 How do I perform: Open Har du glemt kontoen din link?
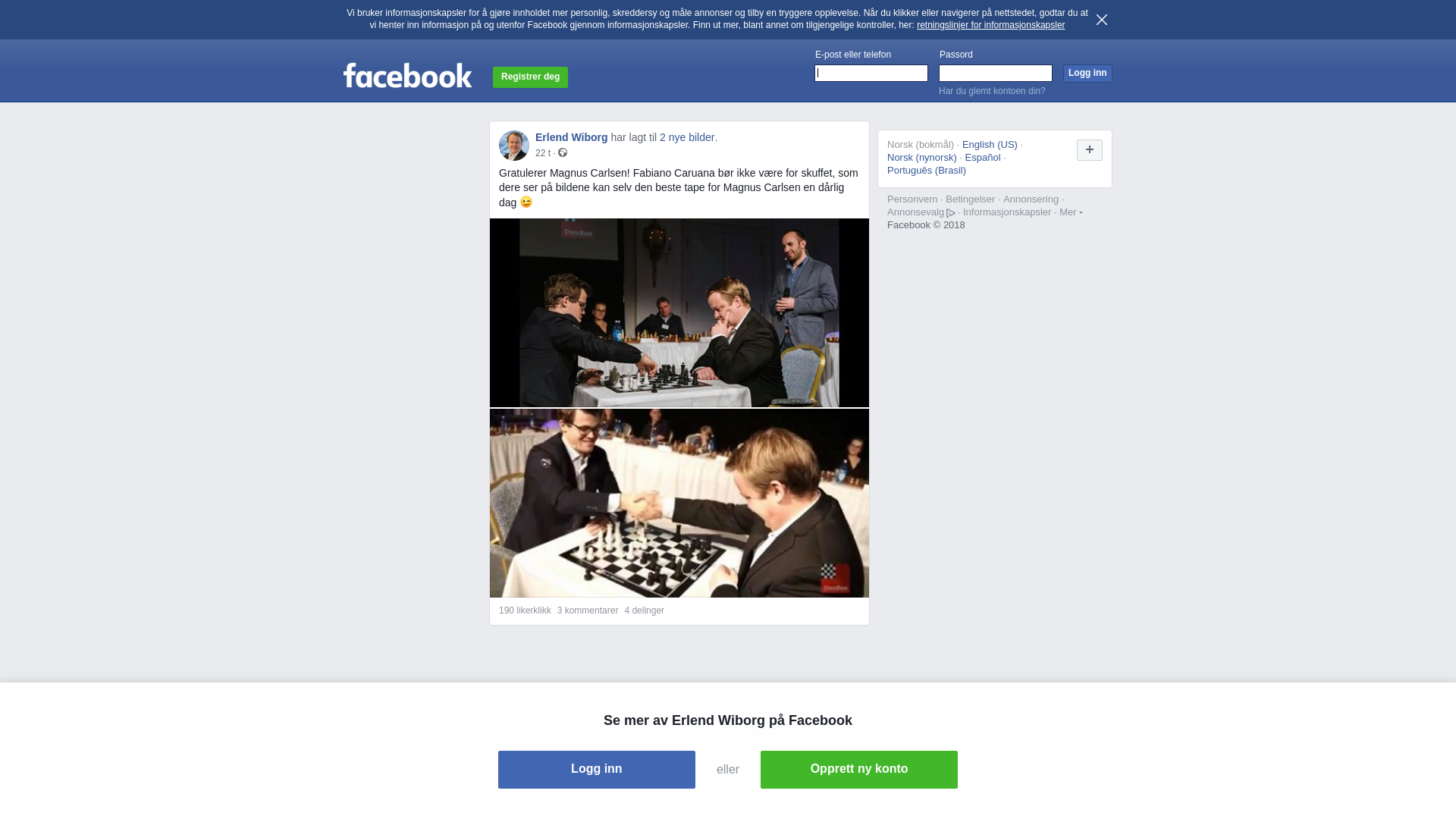pyautogui.click(x=992, y=91)
